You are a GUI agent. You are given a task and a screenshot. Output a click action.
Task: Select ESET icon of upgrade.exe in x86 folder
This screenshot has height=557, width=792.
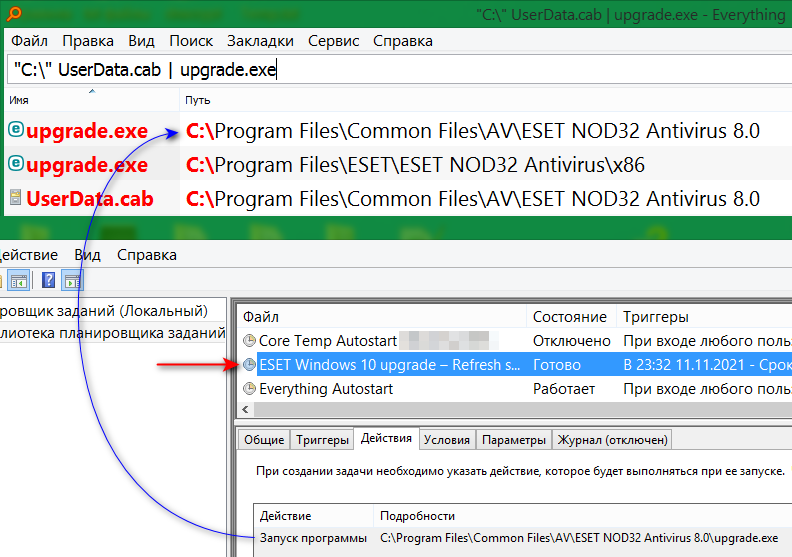16,164
